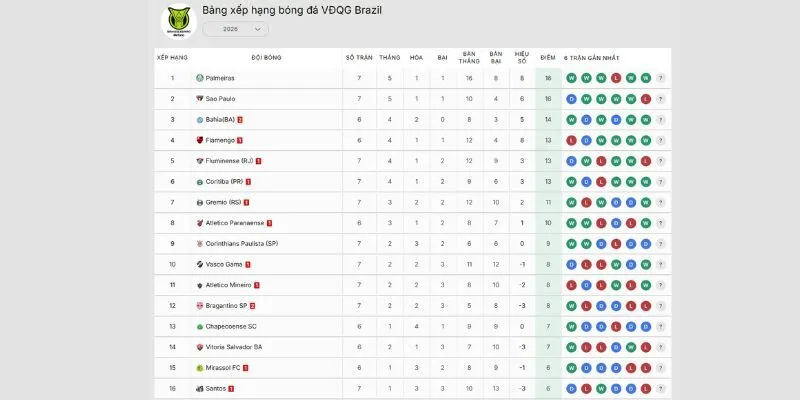The width and height of the screenshot is (800, 400).
Task: Click the Fluminense club crest
Action: [x=199, y=161]
